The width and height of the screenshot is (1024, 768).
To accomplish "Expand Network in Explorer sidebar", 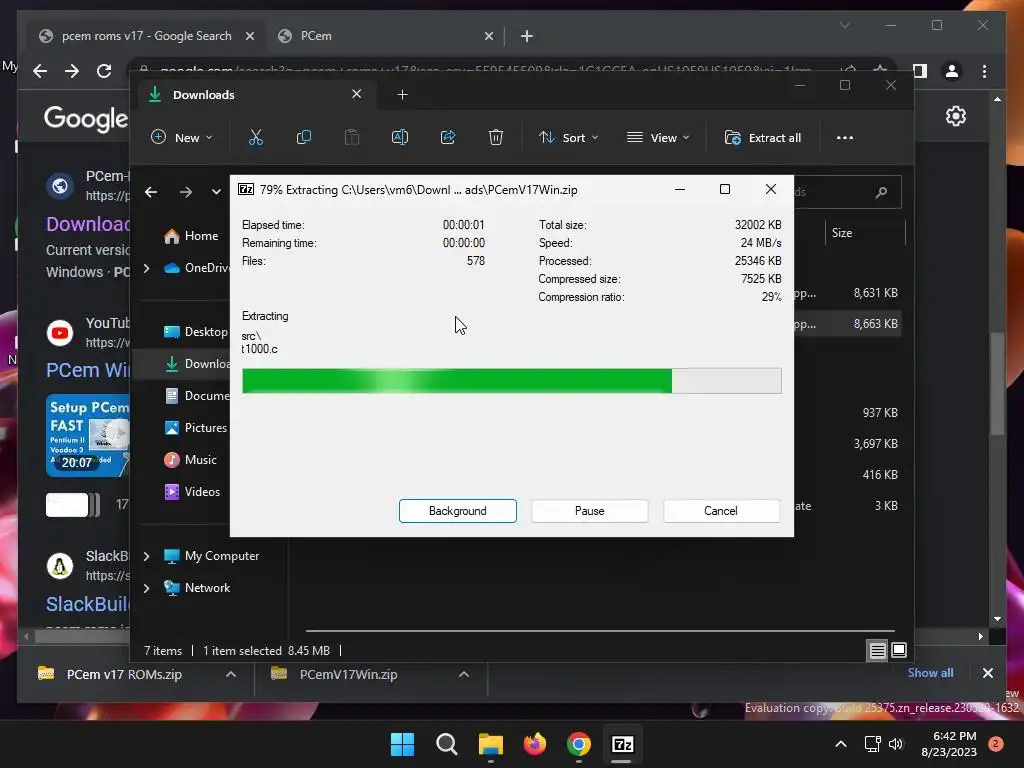I will [x=146, y=588].
